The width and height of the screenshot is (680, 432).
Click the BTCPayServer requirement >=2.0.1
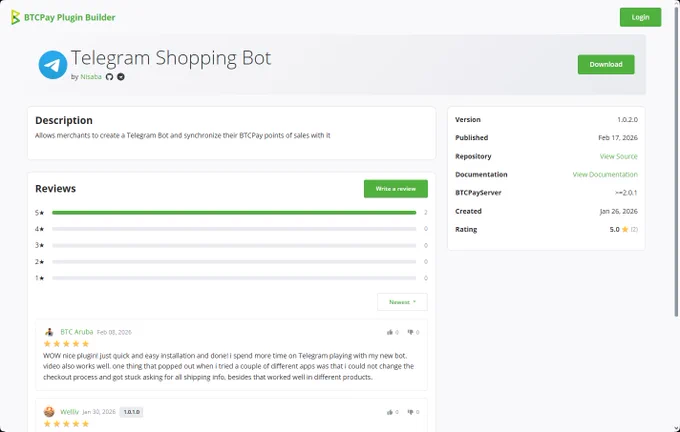tap(626, 193)
